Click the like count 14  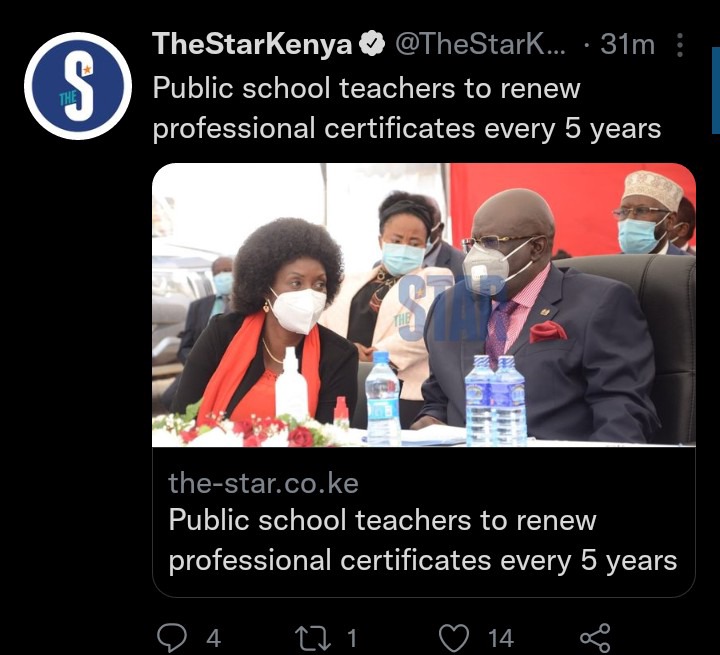point(501,638)
